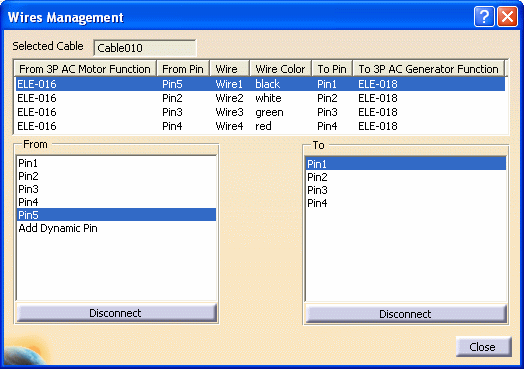Select the Wire1 black row
Image resolution: width=524 pixels, height=369 pixels.
[x=260, y=84]
